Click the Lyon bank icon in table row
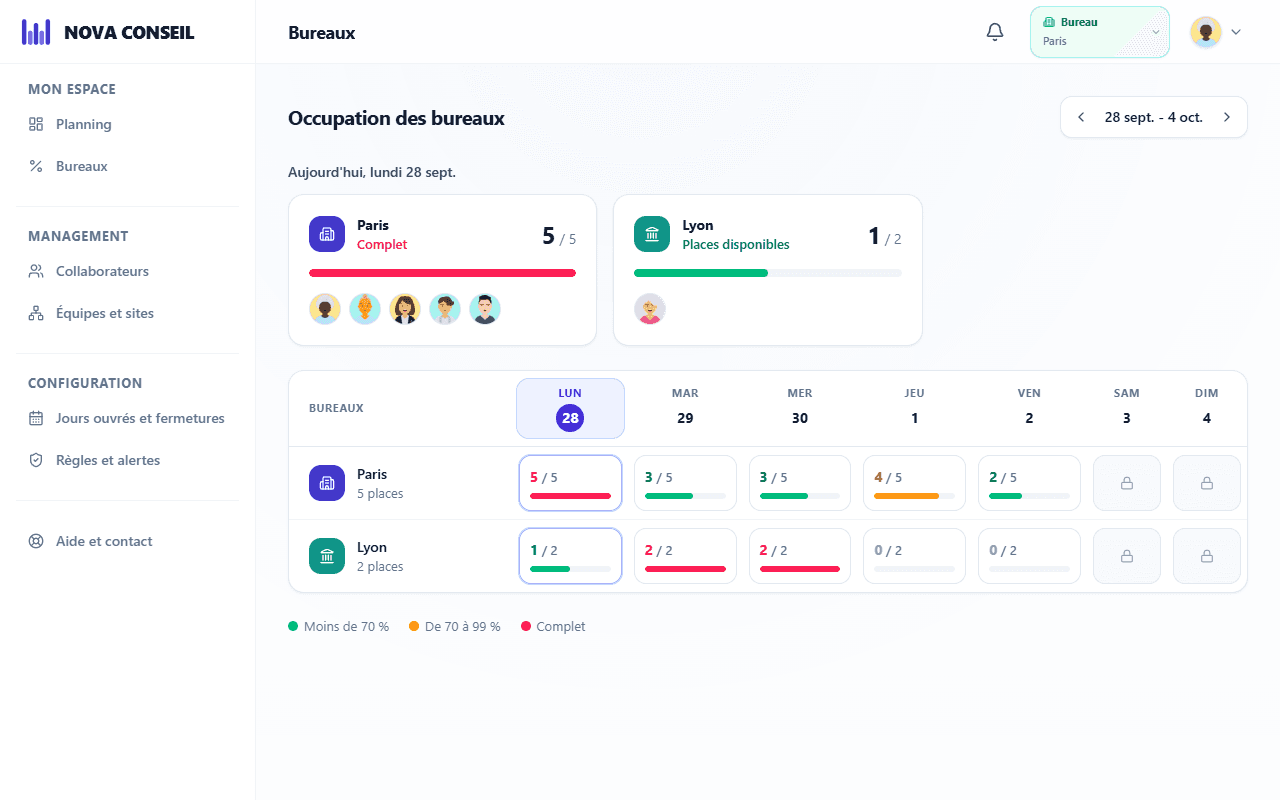The height and width of the screenshot is (800, 1280). point(327,556)
